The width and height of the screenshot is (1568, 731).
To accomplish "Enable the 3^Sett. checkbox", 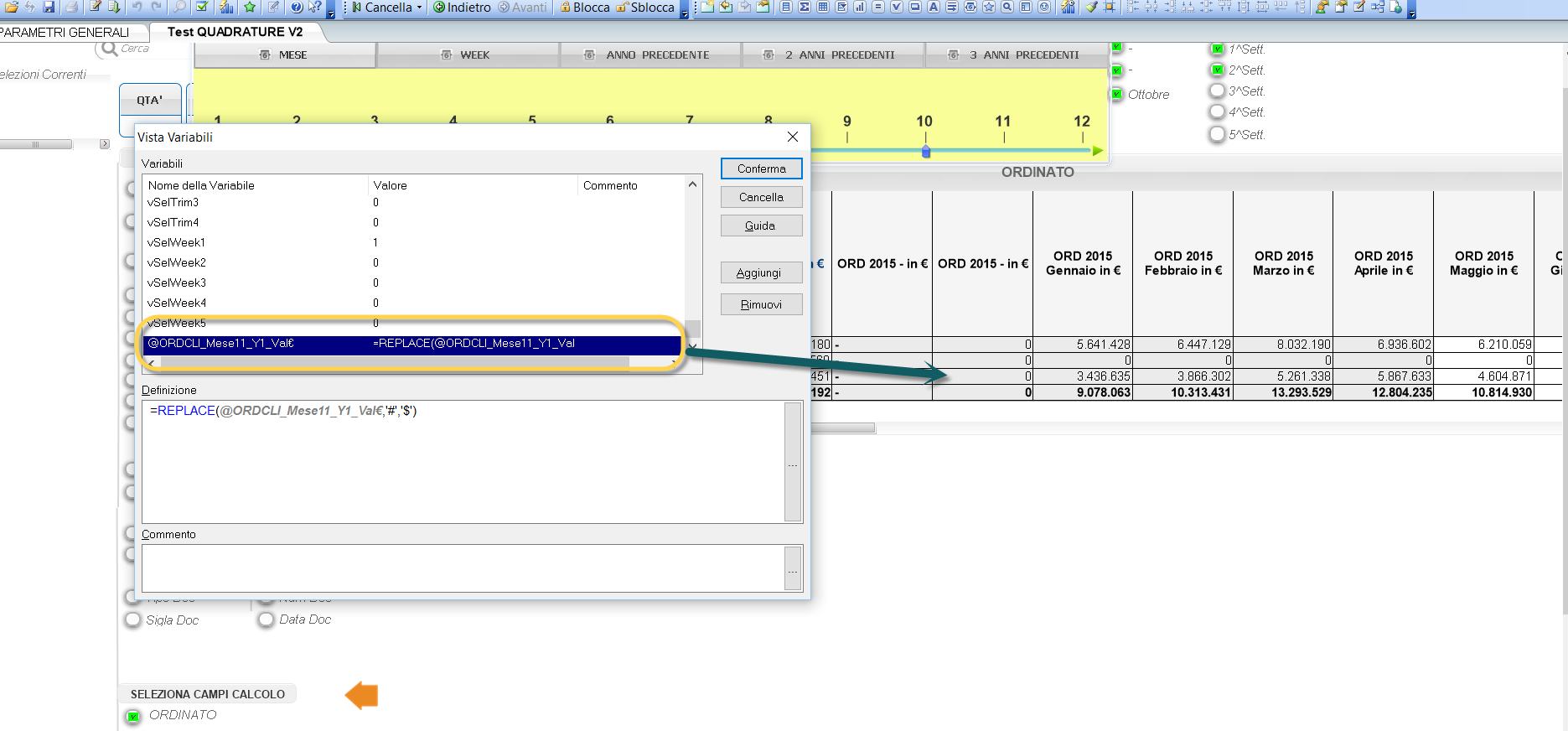I will (1218, 91).
